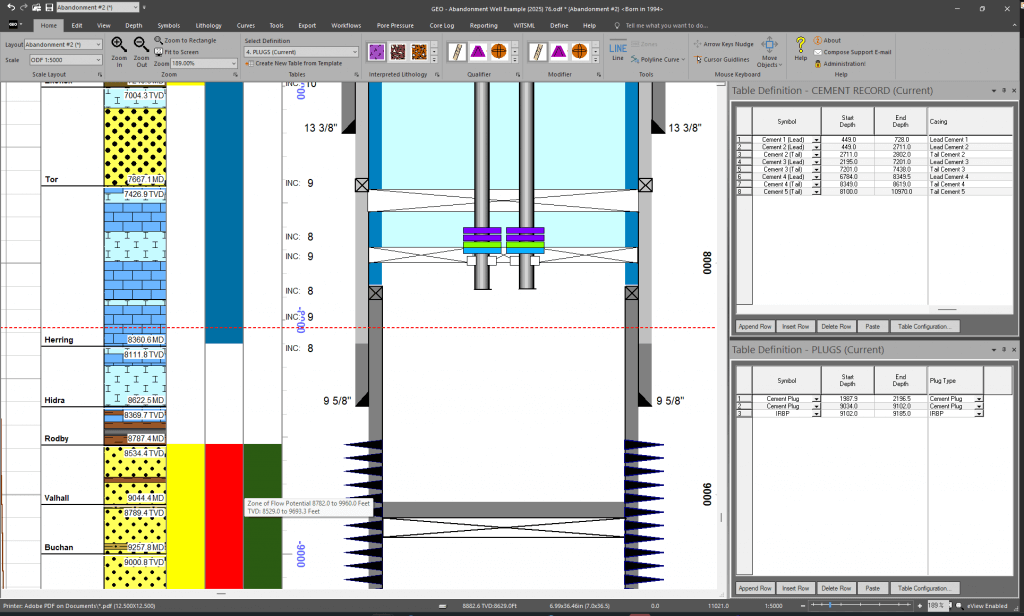Select the 9102.0 Start Depth cell
The height and width of the screenshot is (616, 1024).
[x=848, y=413]
